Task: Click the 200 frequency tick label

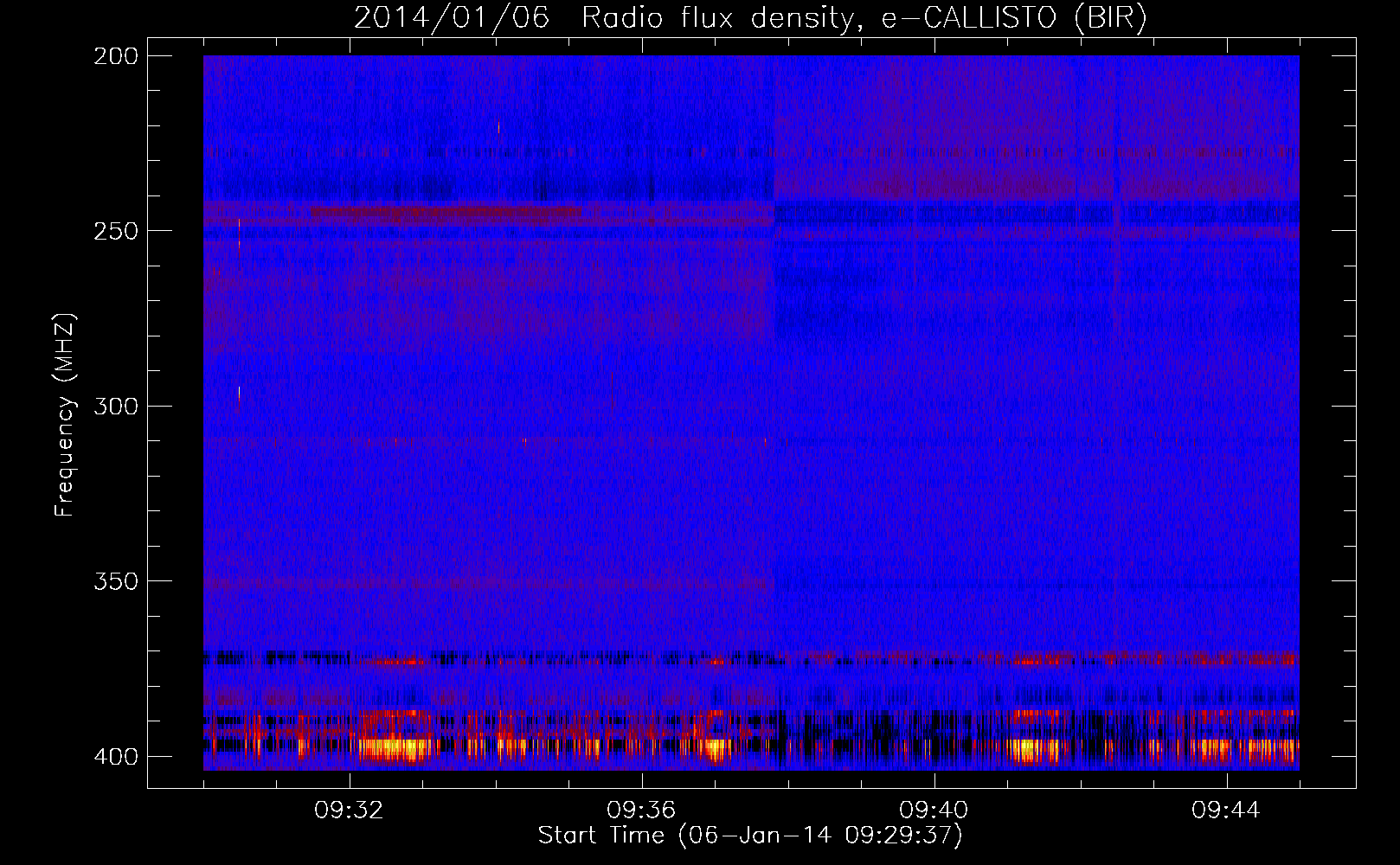Action: (115, 56)
